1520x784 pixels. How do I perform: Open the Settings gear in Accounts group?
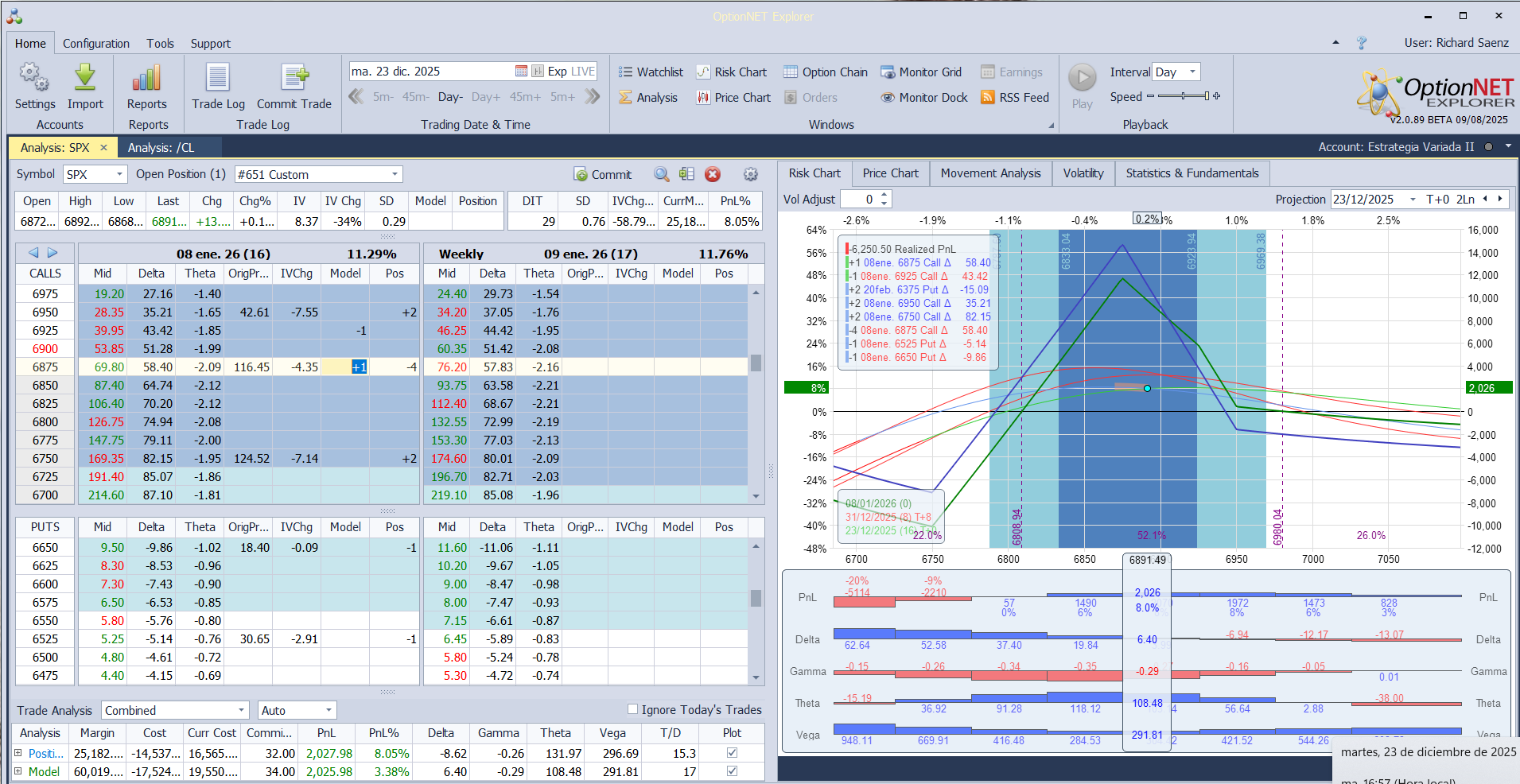coord(34,78)
